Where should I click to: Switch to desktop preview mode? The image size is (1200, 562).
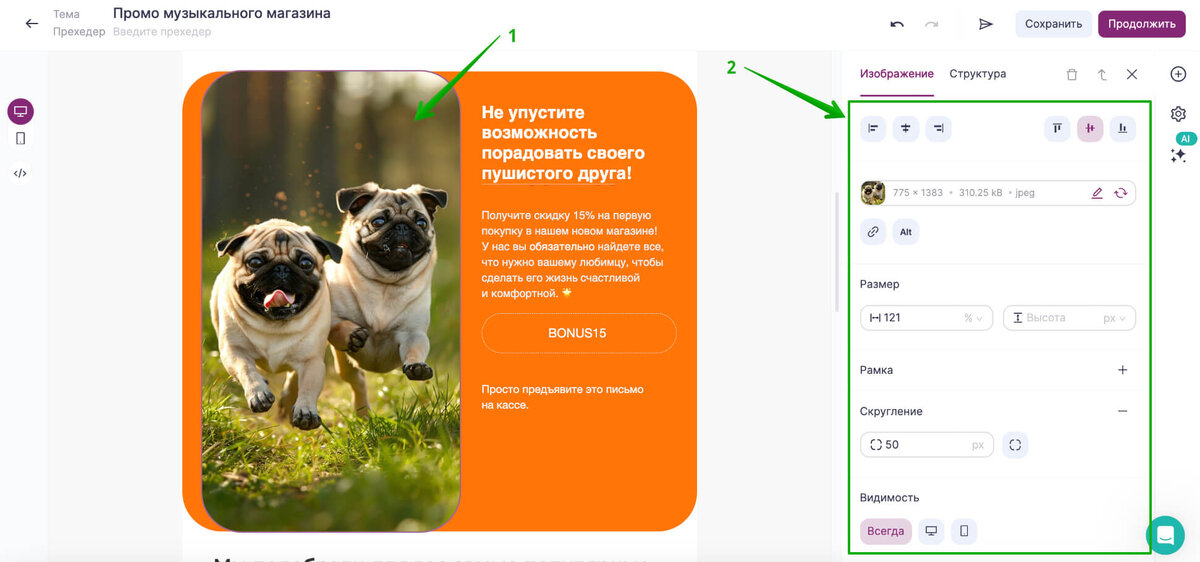[20, 111]
